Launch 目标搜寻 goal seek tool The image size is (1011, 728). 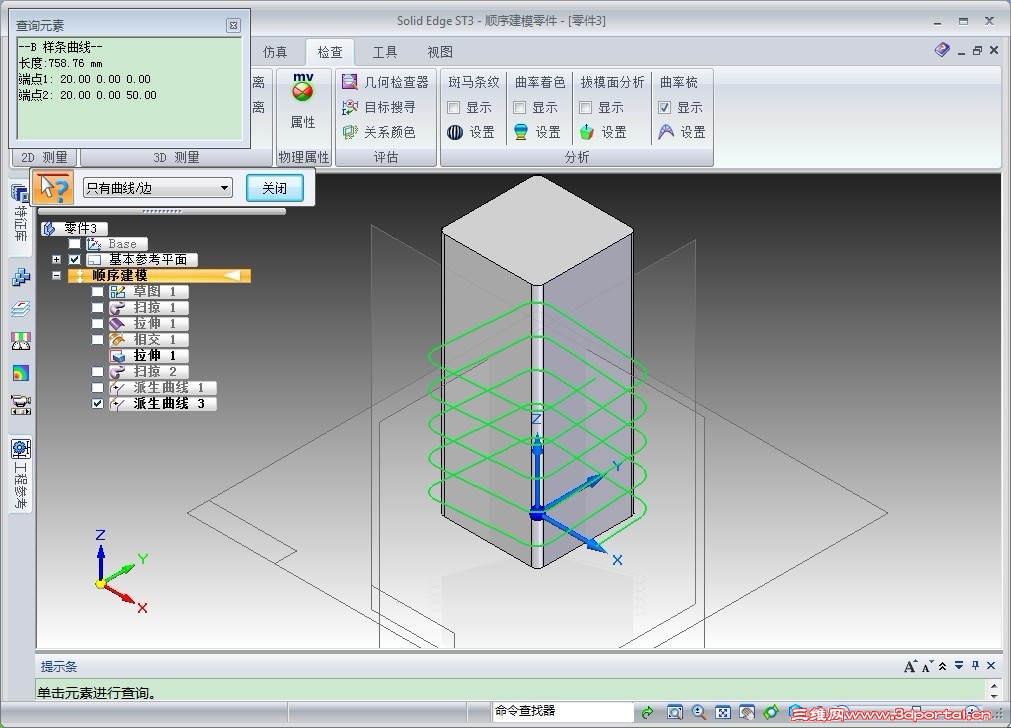point(378,107)
